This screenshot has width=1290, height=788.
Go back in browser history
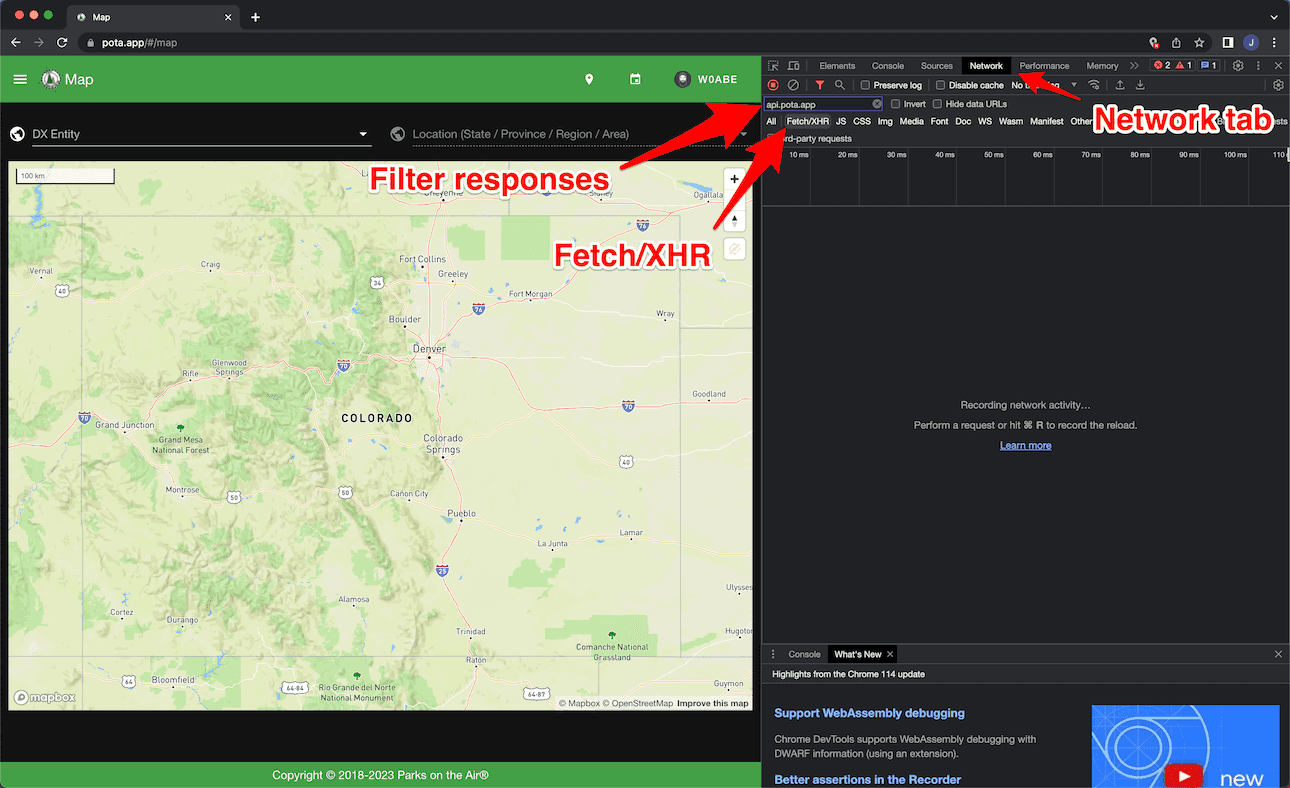tap(16, 43)
